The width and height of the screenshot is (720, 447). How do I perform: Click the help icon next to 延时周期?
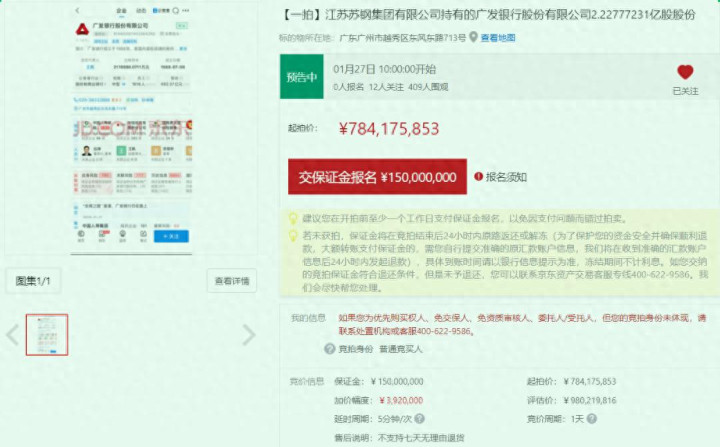point(419,419)
